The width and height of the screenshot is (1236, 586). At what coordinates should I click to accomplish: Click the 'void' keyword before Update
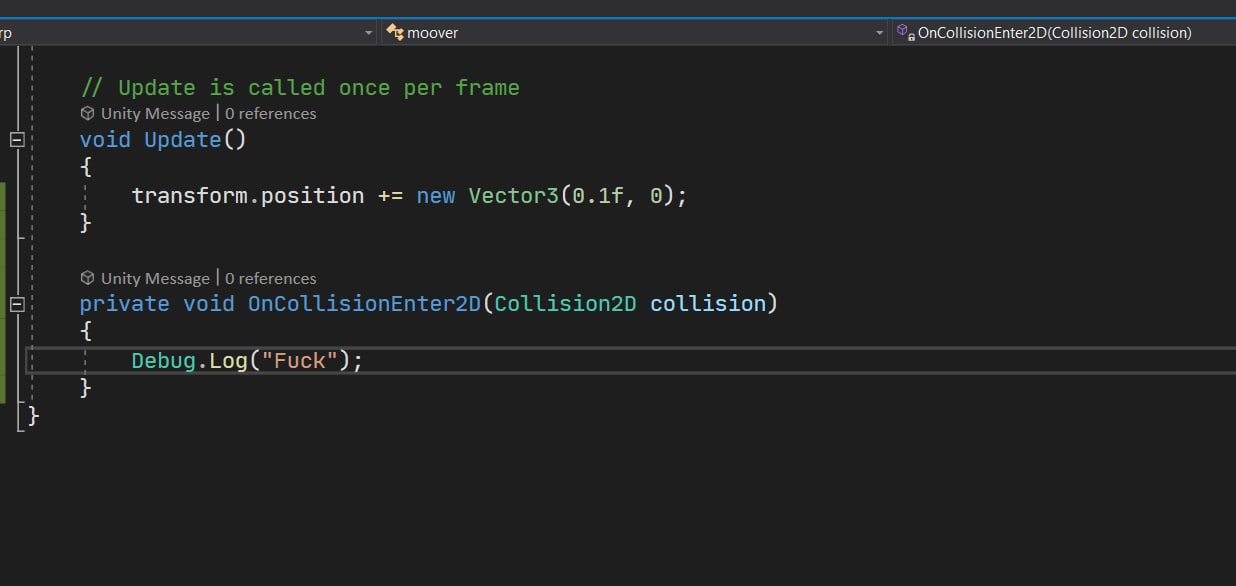tap(105, 140)
